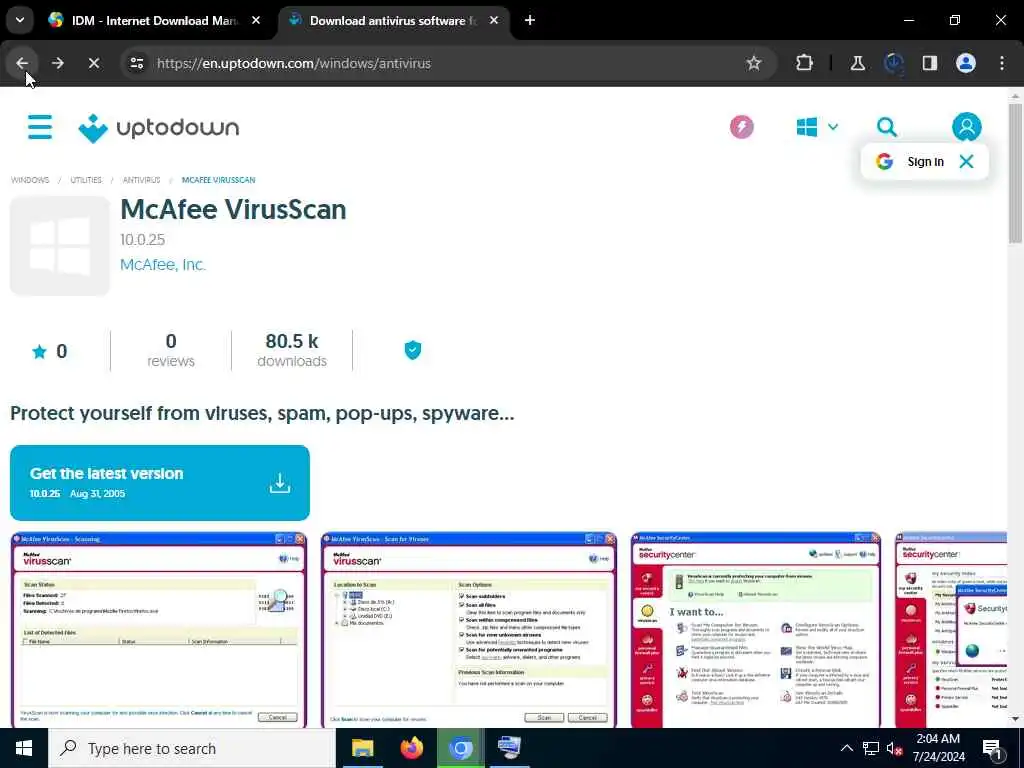Go back using the browser back arrow
This screenshot has height=768, width=1024.
(x=22, y=63)
